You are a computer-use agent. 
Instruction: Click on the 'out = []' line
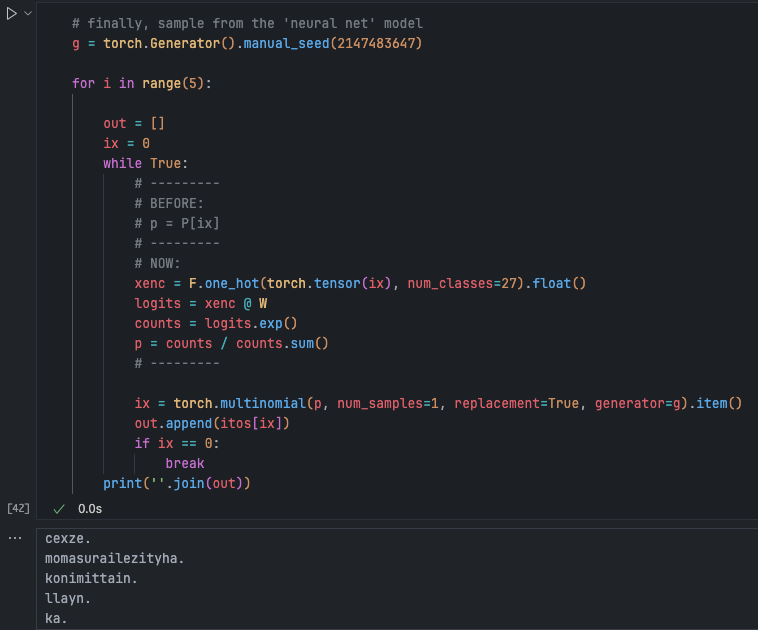[134, 123]
